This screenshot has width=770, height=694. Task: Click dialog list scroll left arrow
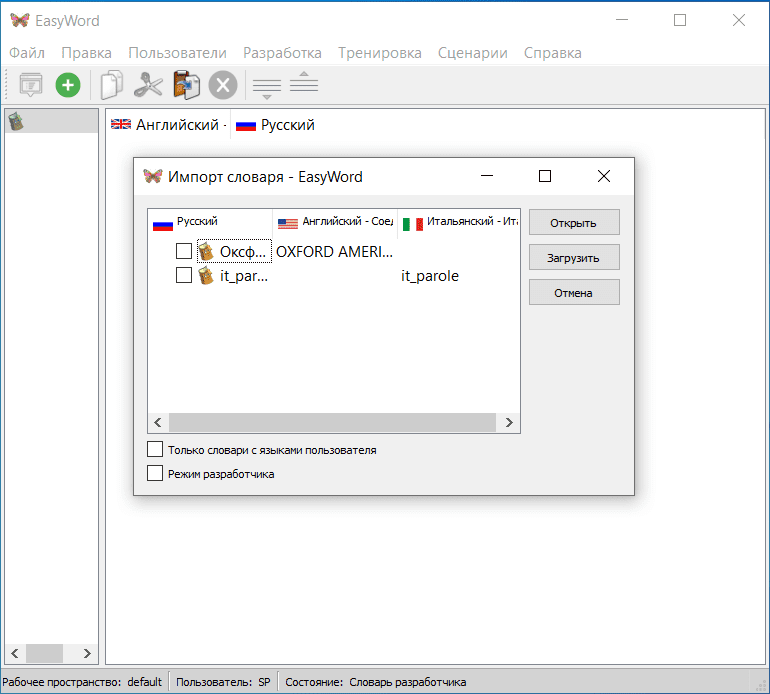[x=158, y=422]
